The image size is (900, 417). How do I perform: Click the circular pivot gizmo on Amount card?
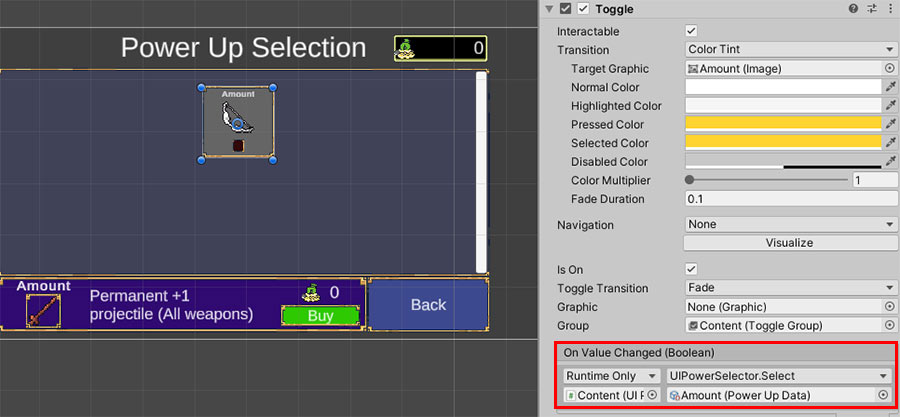238,123
